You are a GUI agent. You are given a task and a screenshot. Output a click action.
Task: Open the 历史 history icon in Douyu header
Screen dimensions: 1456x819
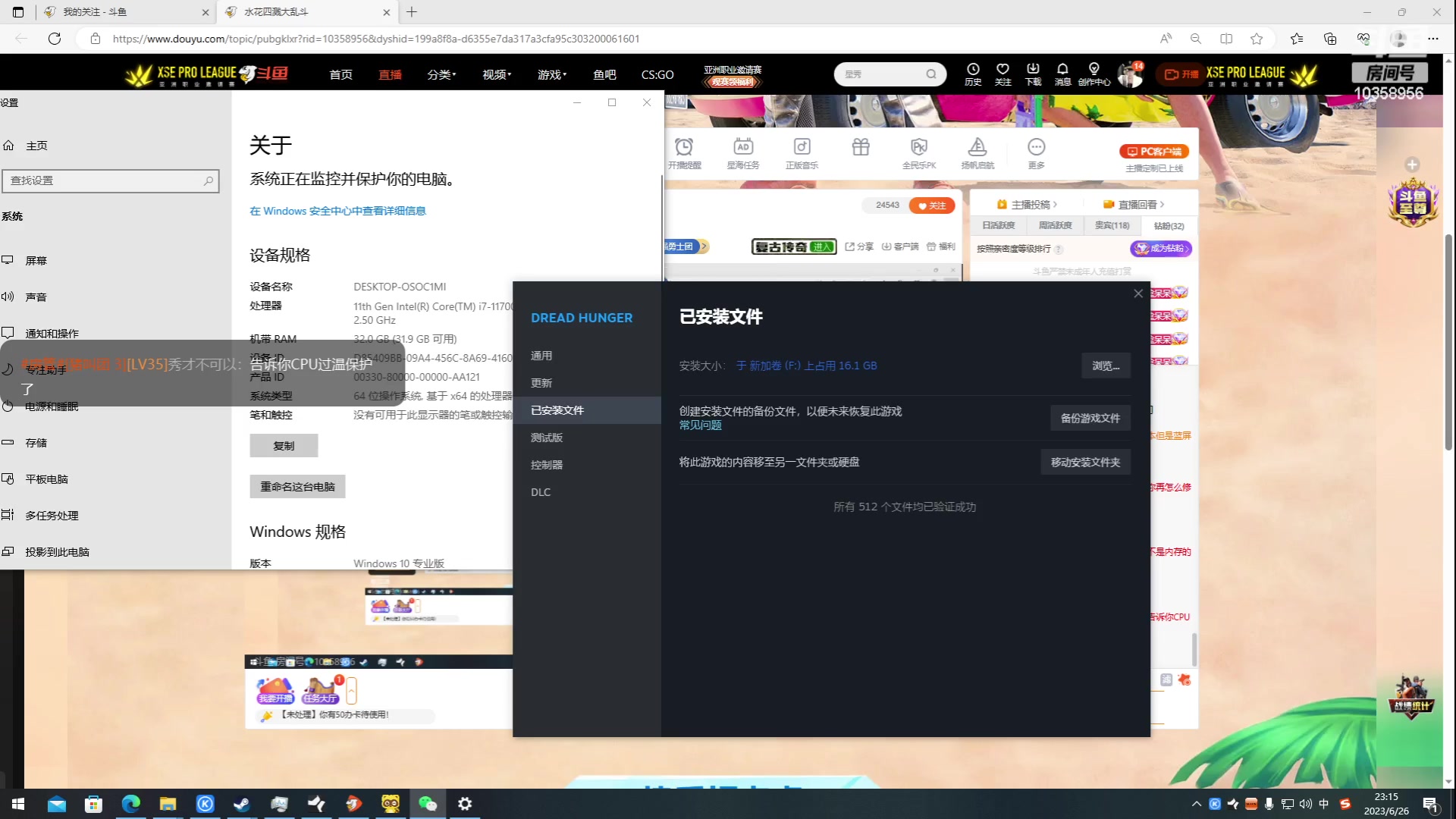coord(973,74)
